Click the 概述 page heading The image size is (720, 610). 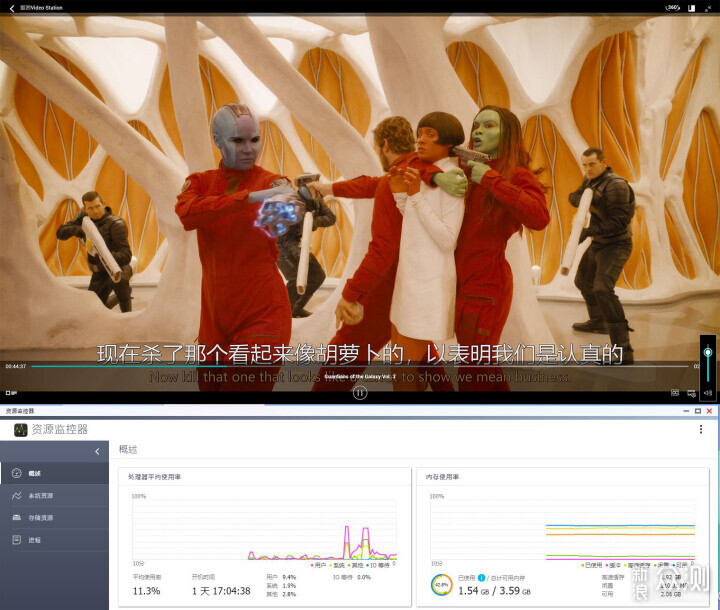click(x=128, y=449)
